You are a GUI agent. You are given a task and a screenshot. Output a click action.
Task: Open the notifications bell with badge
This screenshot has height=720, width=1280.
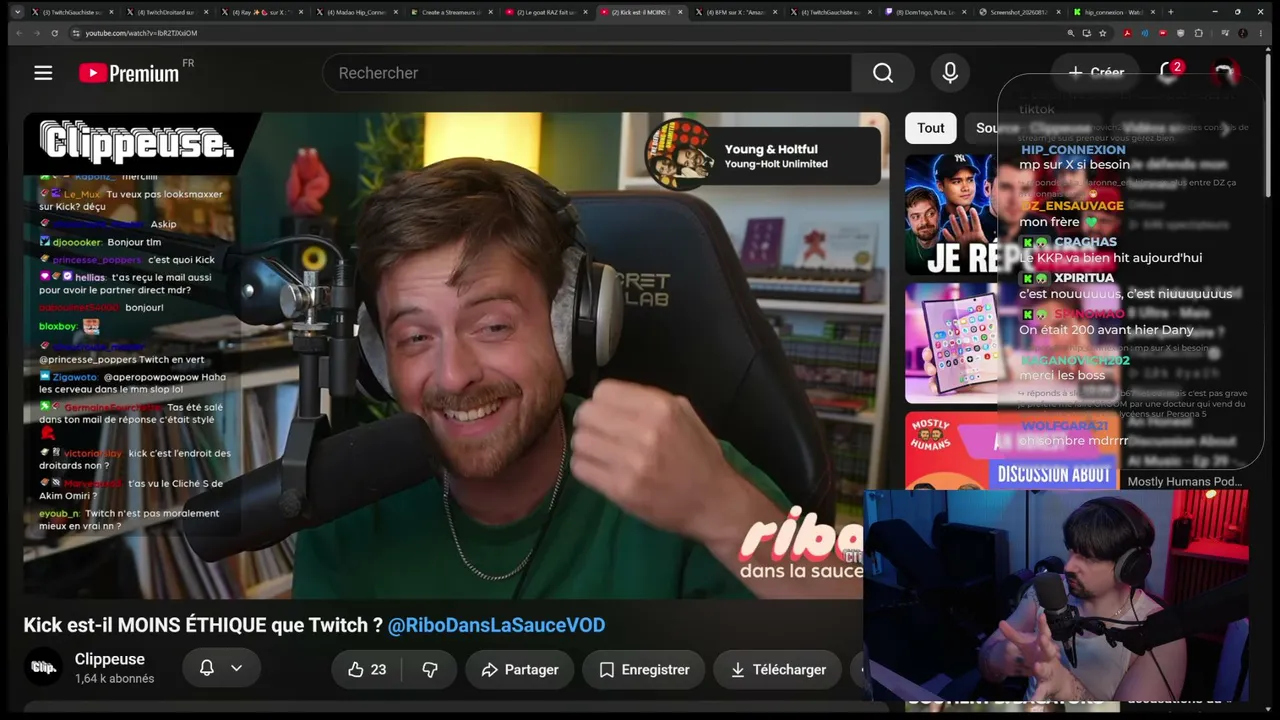point(1169,72)
